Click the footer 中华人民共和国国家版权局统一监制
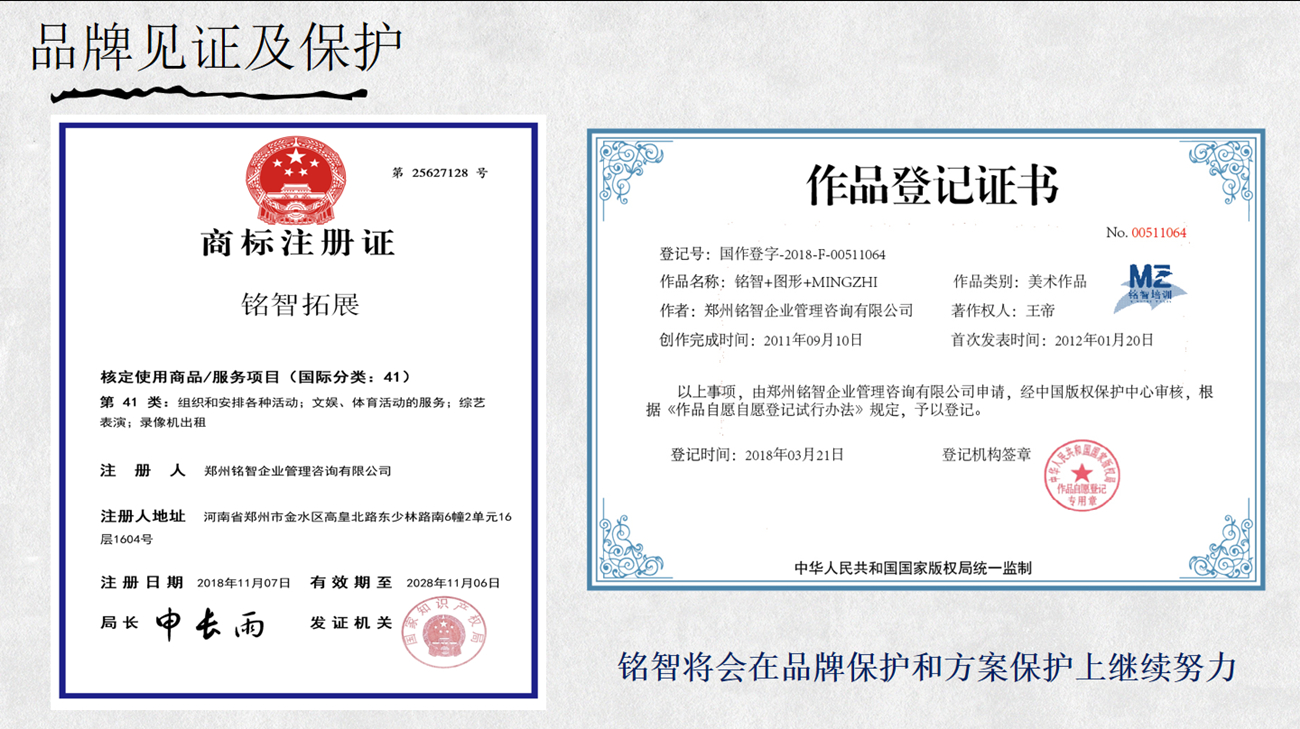This screenshot has width=1300, height=729. coord(912,568)
